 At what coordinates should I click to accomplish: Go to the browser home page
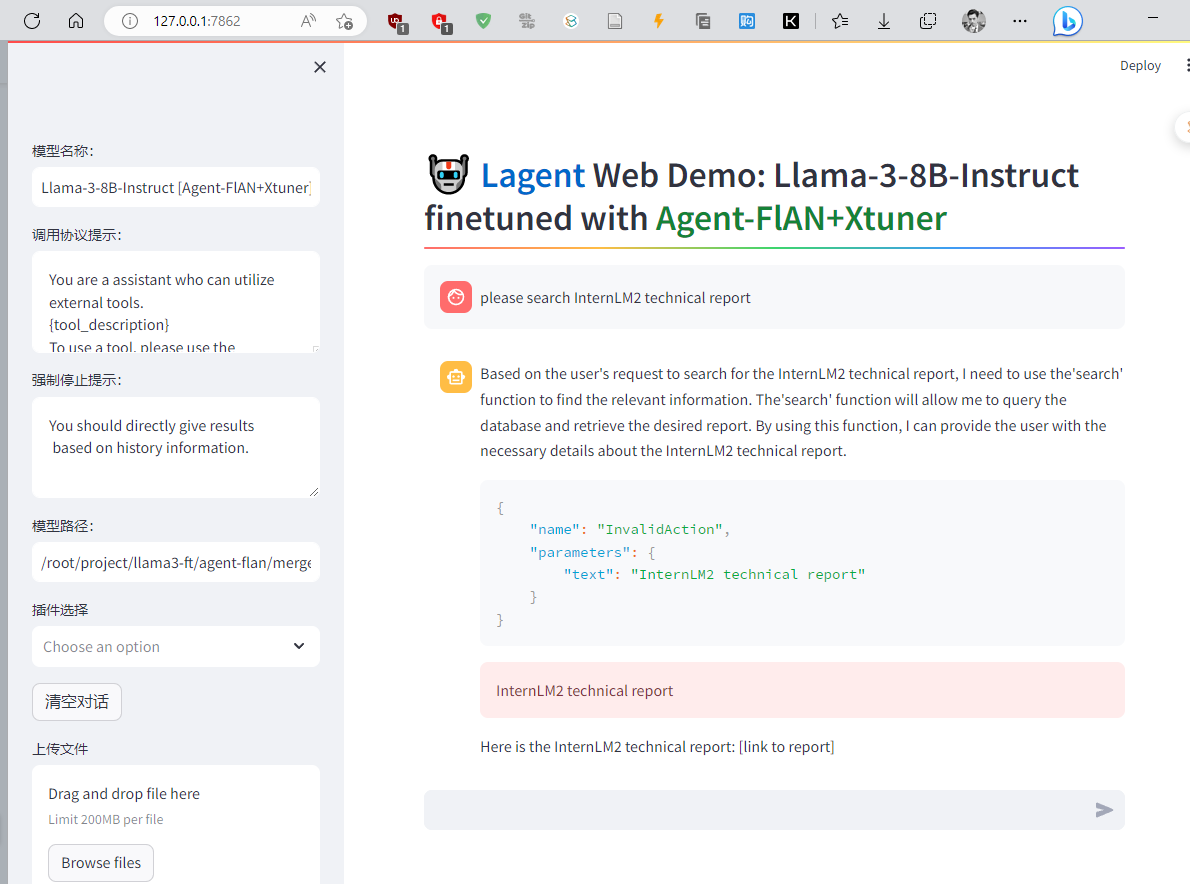[x=76, y=20]
